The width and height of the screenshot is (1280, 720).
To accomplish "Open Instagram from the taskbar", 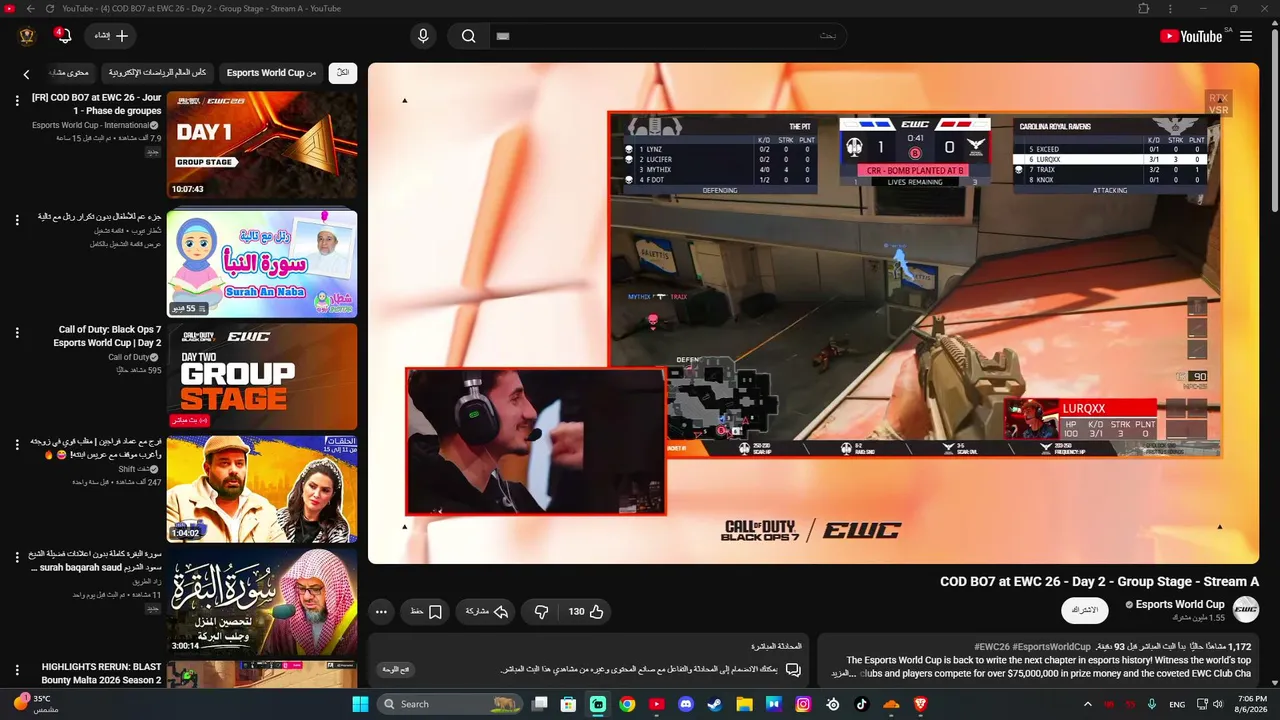I will pos(803,704).
